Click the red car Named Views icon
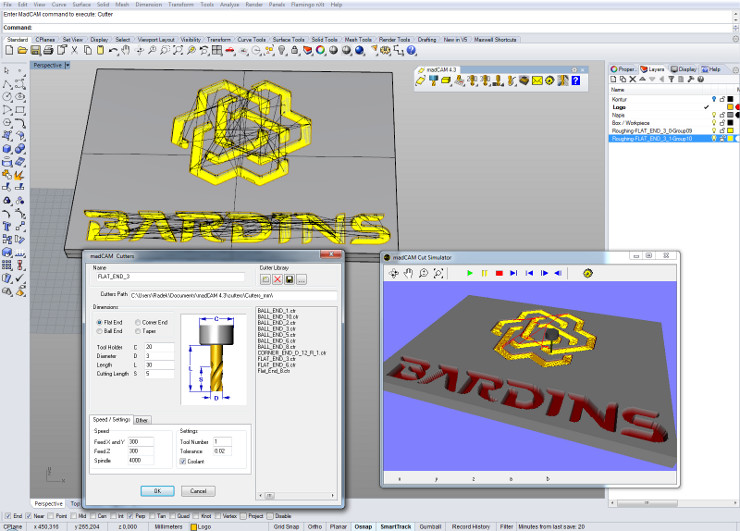740x531 pixels. 230,50
